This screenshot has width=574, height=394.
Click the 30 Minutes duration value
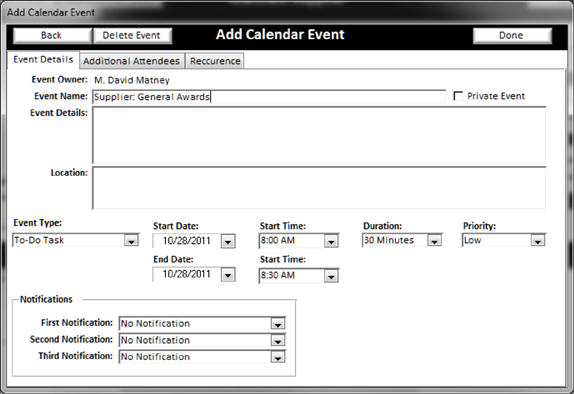(x=389, y=240)
